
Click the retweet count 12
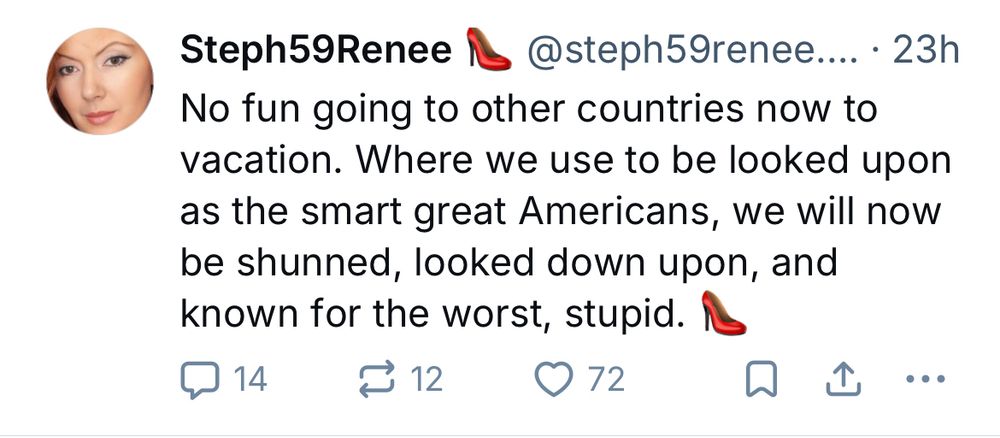pos(428,379)
